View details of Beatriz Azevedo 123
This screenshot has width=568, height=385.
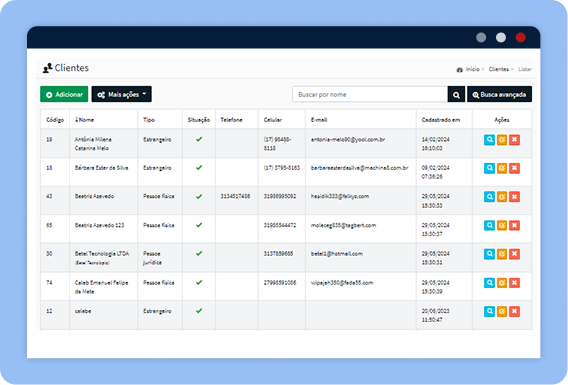489,225
